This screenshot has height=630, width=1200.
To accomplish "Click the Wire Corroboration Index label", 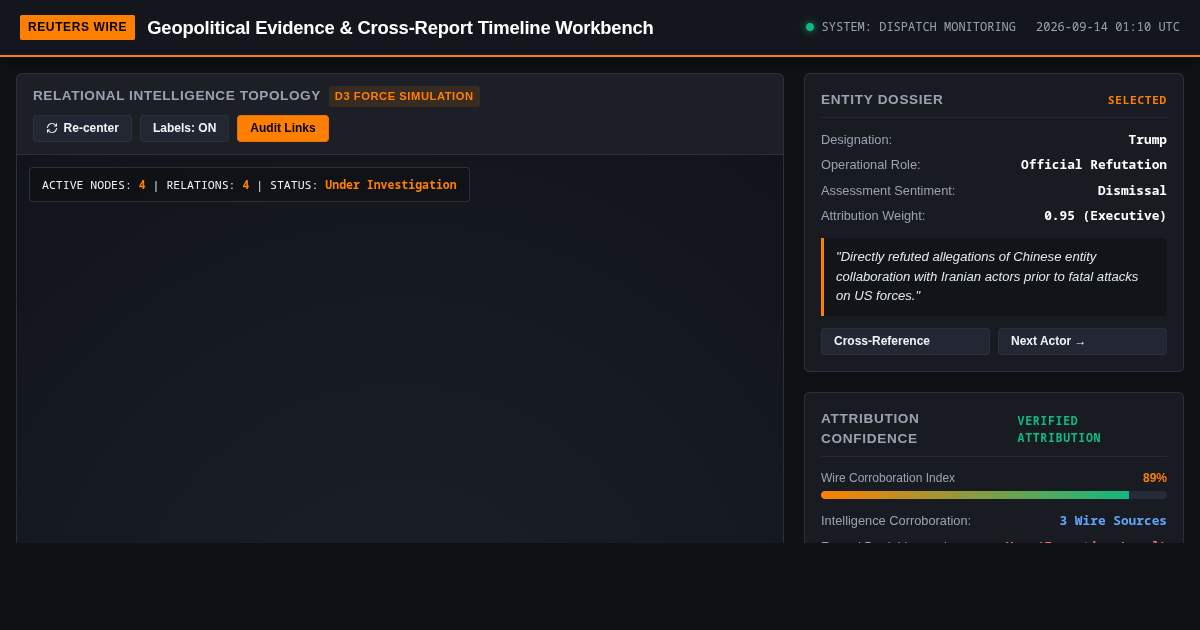I will (888, 478).
